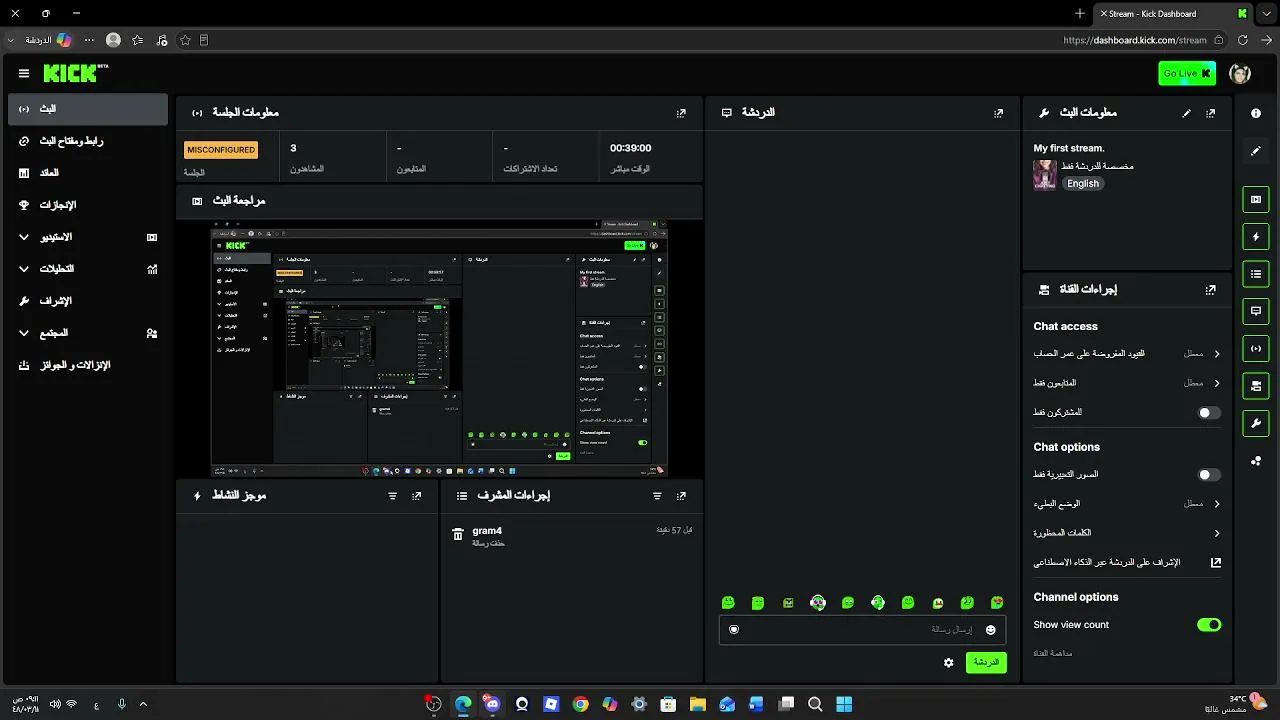Expand the الاستديو studio sidebar section

pyautogui.click(x=88, y=237)
